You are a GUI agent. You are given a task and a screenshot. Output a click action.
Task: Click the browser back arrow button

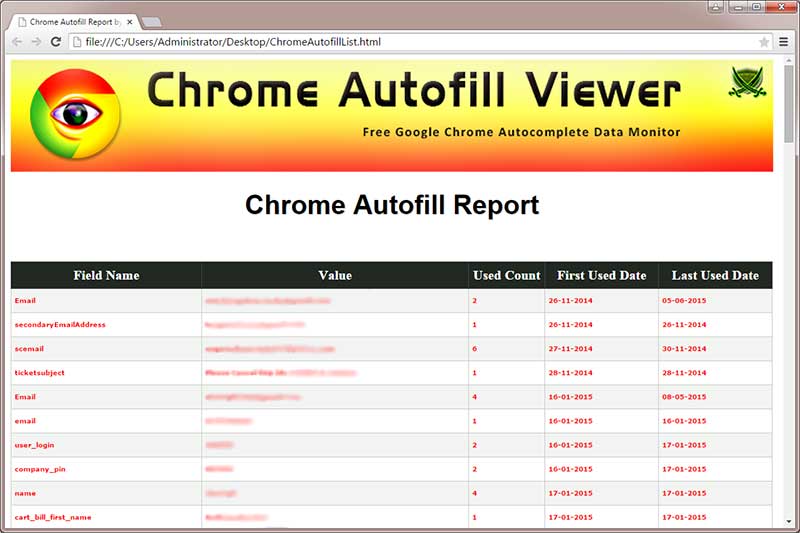[17, 42]
